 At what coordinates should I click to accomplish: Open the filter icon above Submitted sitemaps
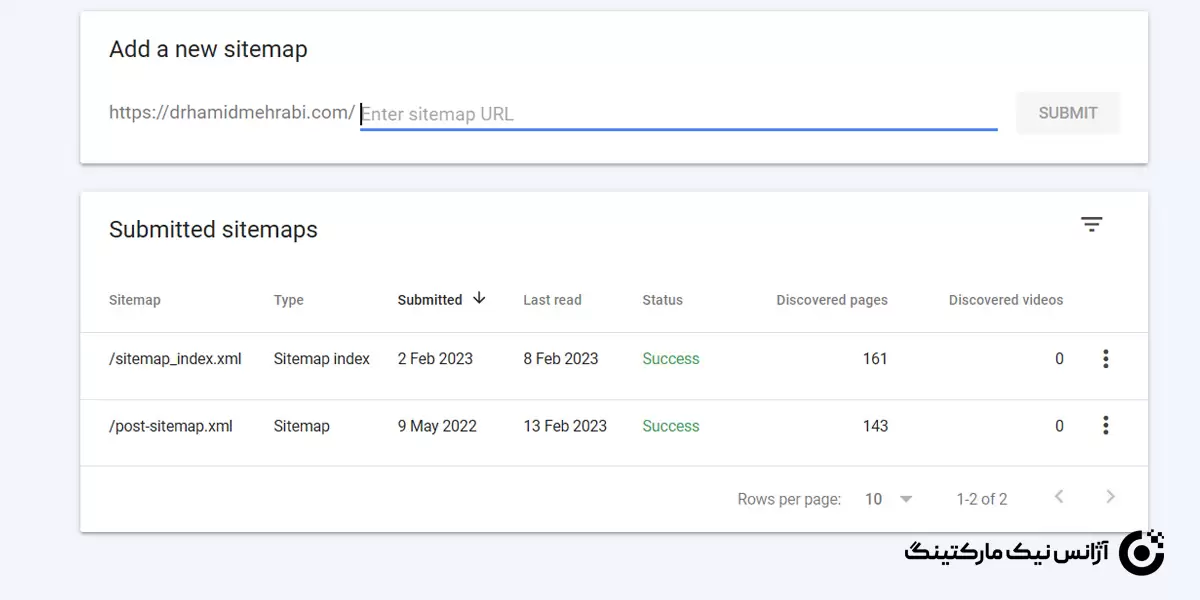1091,224
